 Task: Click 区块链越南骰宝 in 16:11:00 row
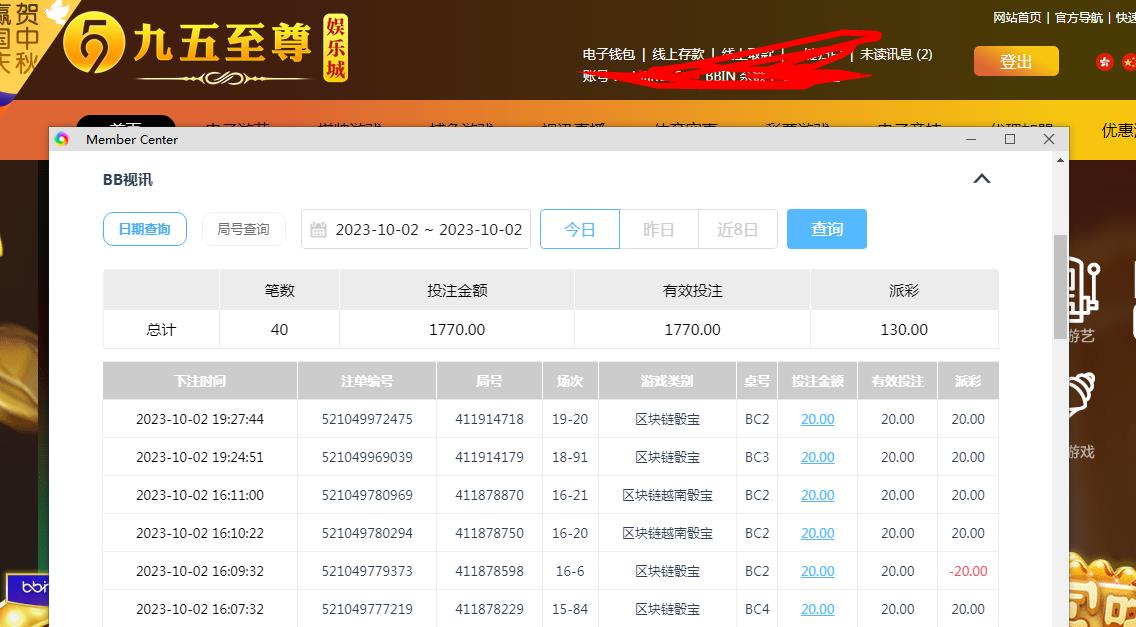667,495
